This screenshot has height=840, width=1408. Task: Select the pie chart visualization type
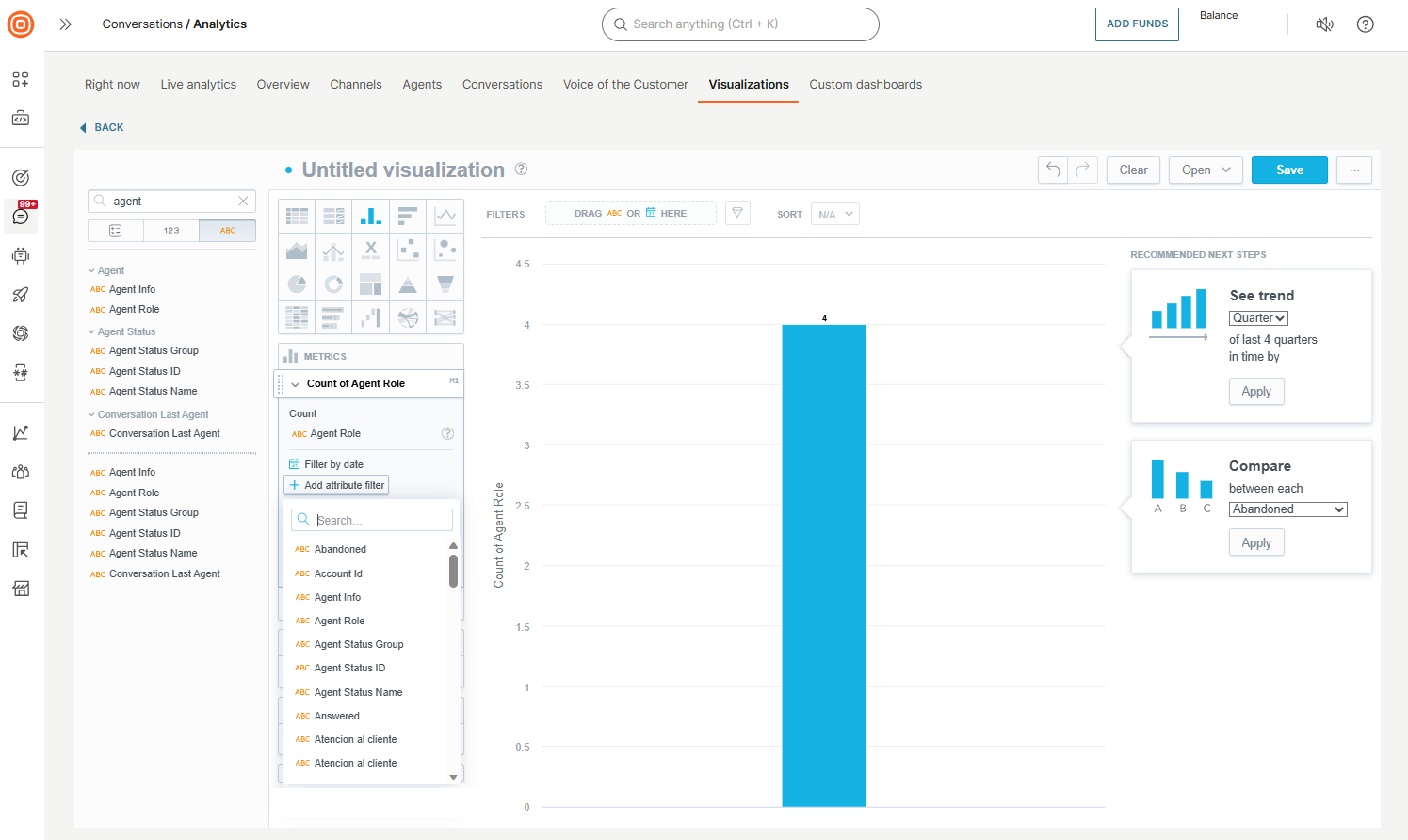coord(297,283)
